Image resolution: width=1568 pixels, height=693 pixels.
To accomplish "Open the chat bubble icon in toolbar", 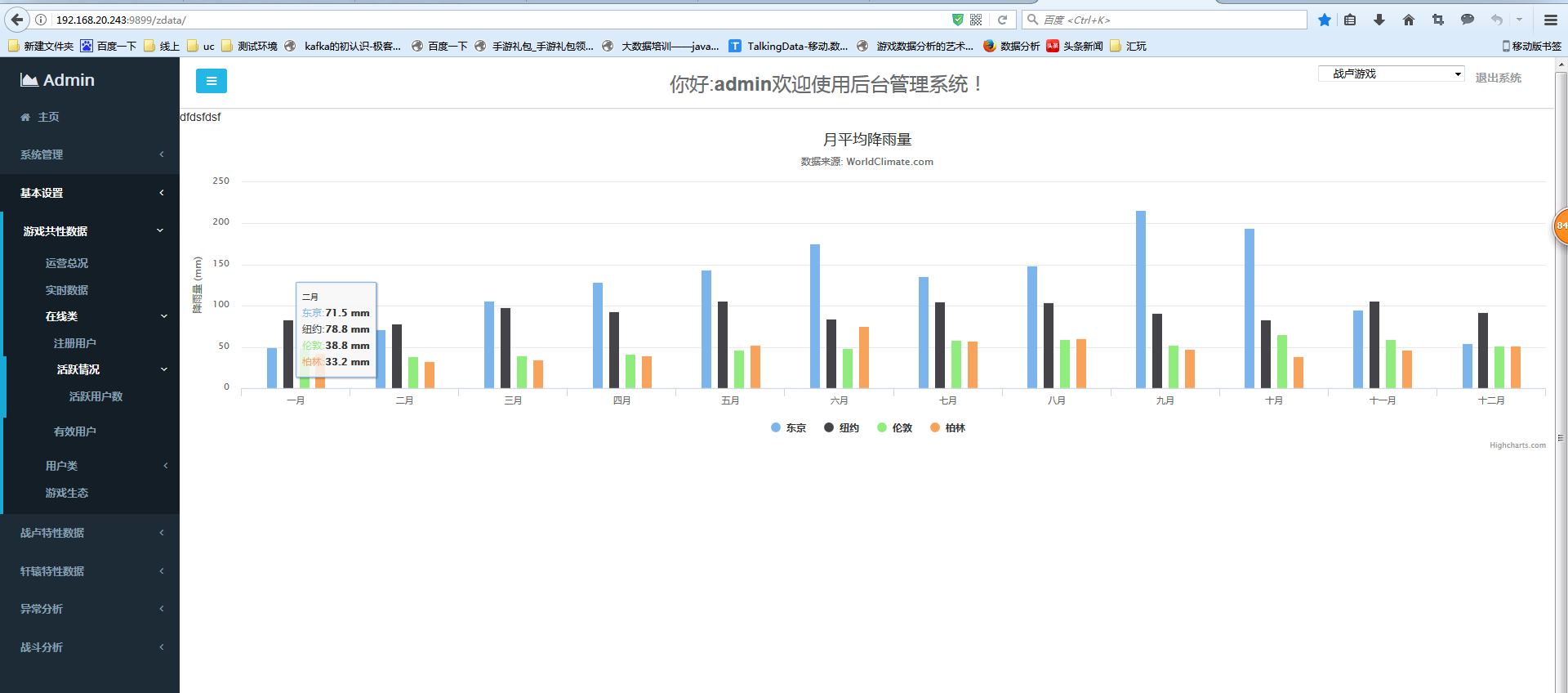I will point(1468,20).
